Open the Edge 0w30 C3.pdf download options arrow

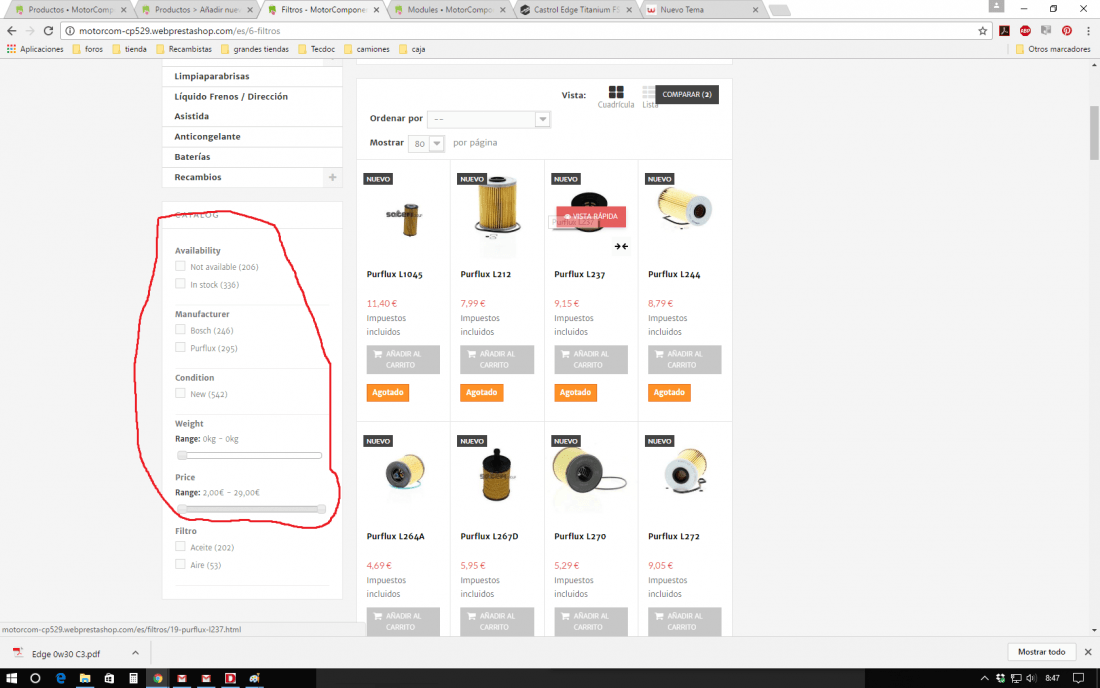pyautogui.click(x=135, y=653)
